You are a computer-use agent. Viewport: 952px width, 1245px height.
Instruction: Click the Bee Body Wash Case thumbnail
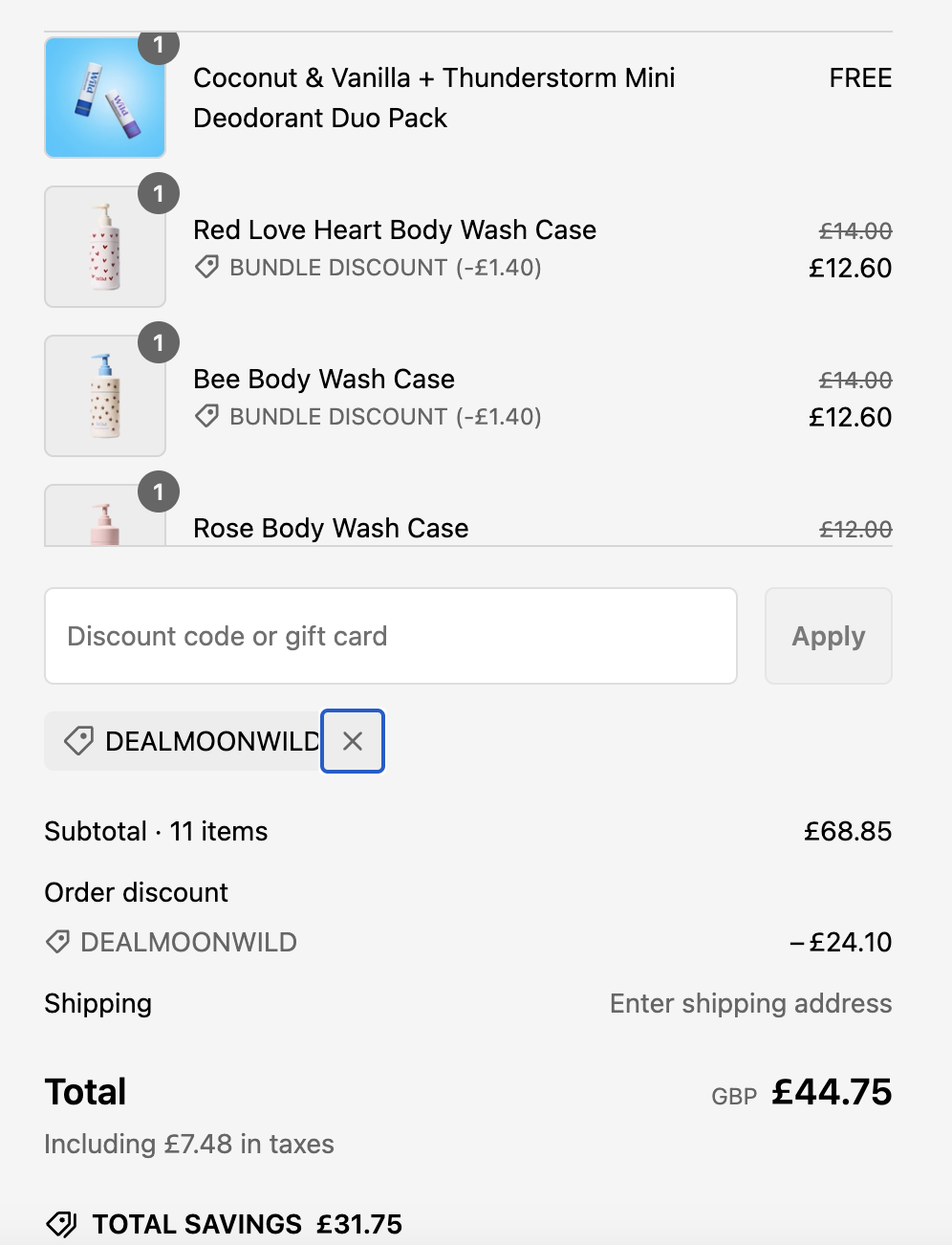(105, 396)
